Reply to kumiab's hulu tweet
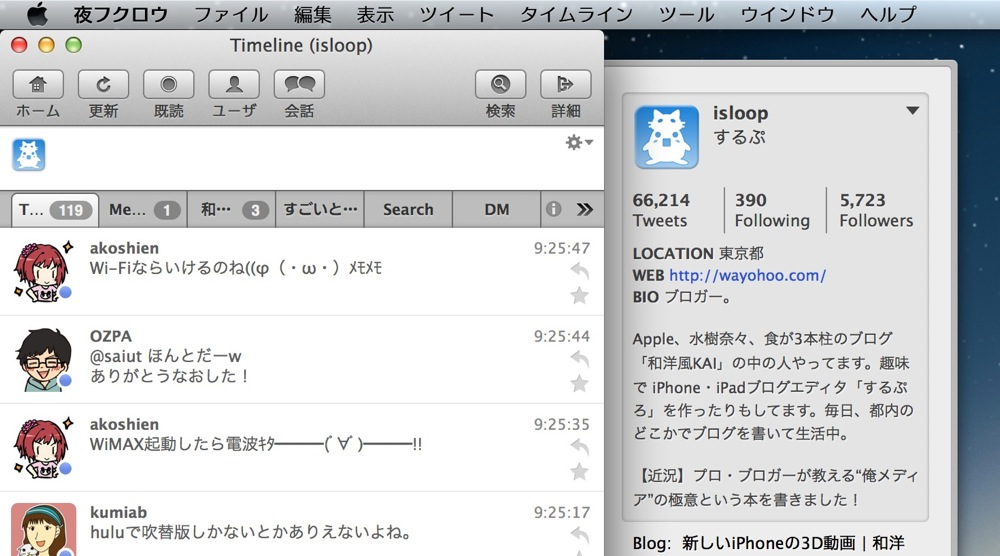 (x=579, y=535)
